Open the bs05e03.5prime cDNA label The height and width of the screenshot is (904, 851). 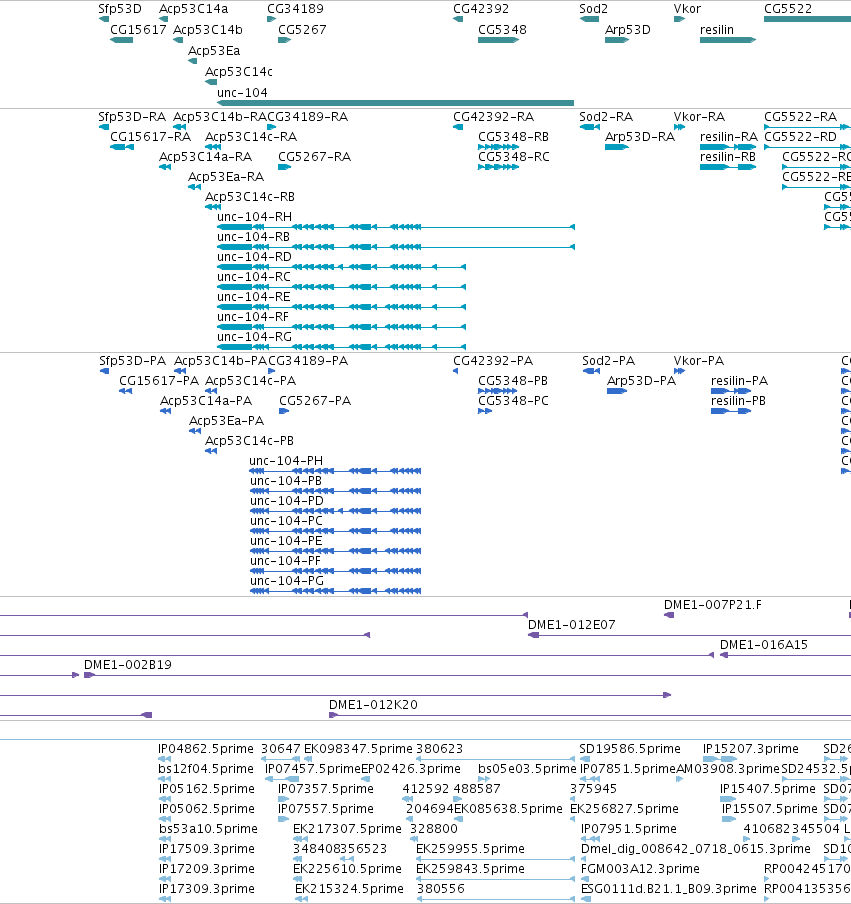pyautogui.click(x=527, y=769)
